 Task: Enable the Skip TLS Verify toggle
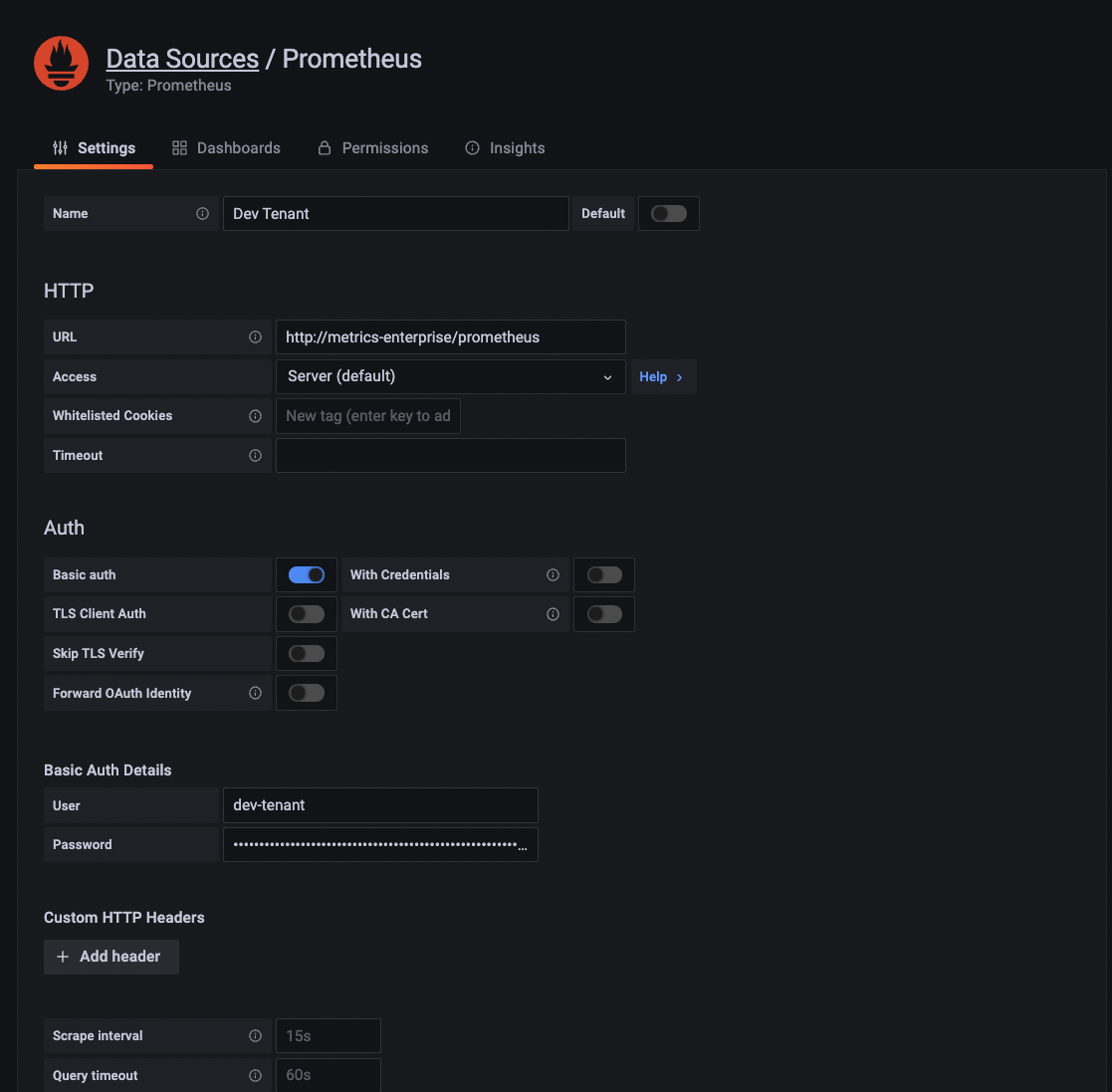(x=306, y=653)
